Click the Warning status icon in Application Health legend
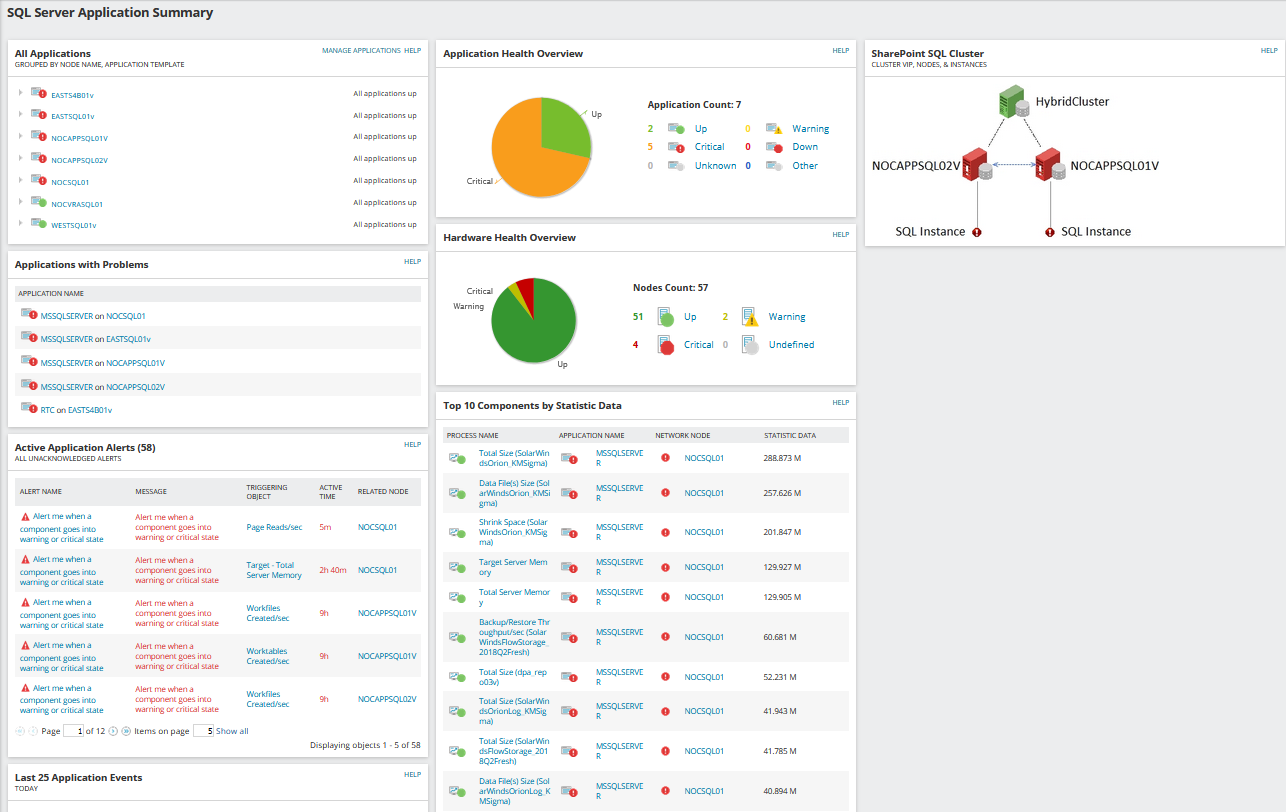Screen dimensions: 1286x812 774,129
